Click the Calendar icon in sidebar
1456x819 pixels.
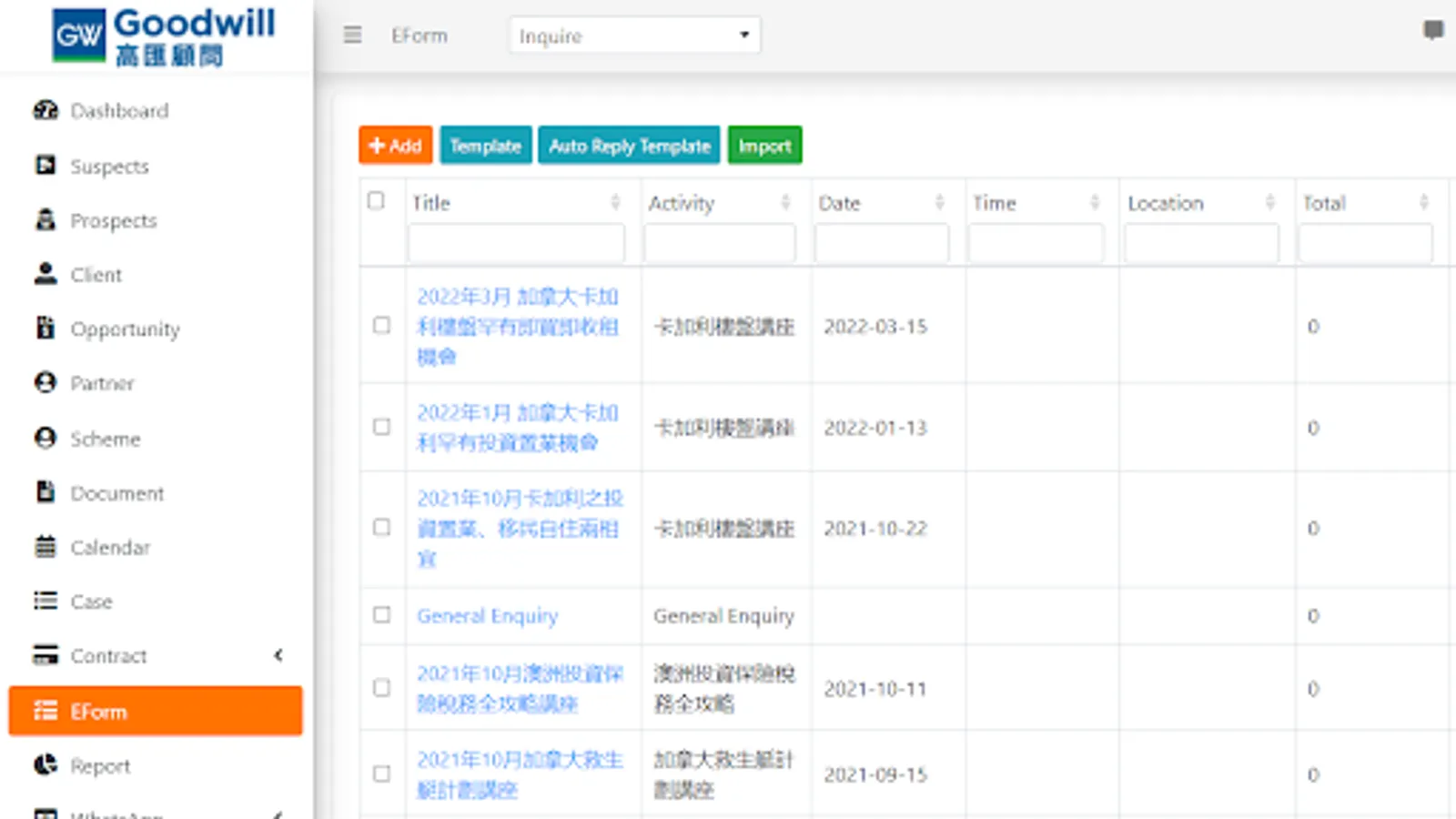pos(45,547)
